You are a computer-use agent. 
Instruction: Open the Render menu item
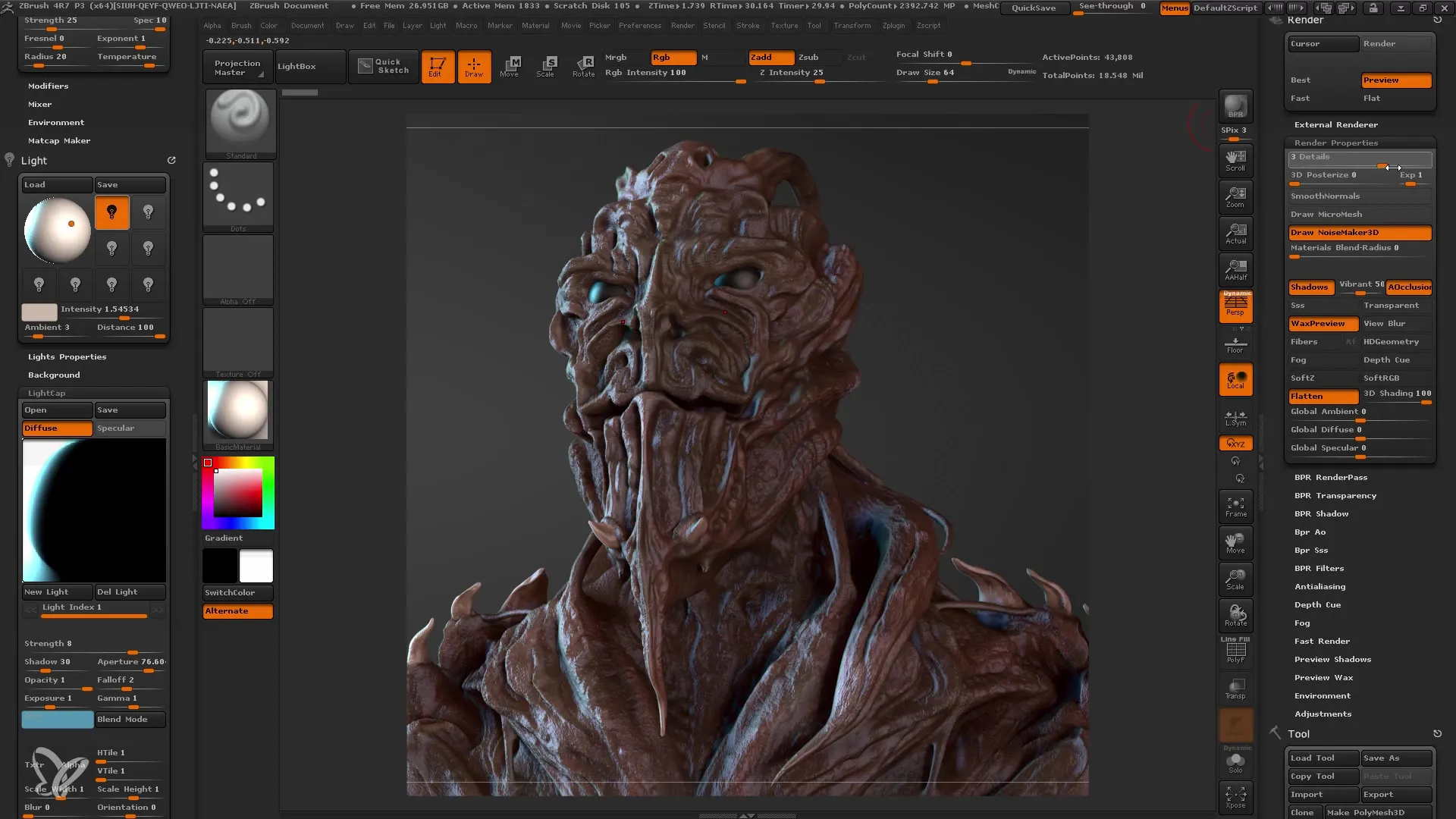(x=681, y=25)
